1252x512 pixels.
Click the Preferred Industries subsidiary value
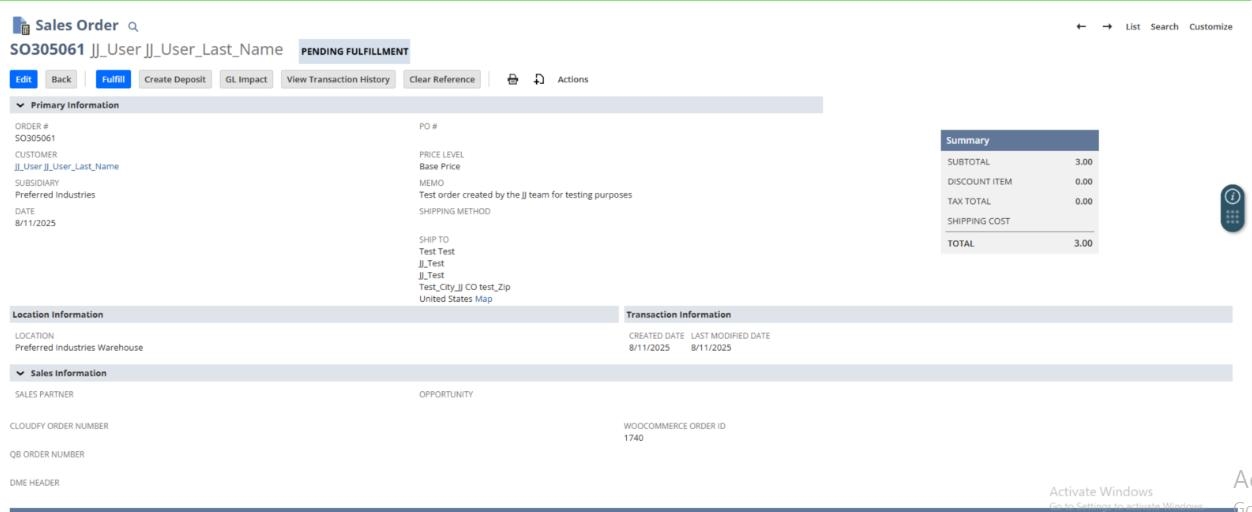55,195
